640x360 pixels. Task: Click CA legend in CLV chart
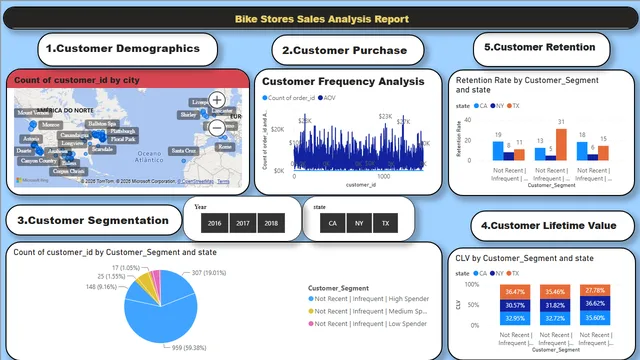pyautogui.click(x=480, y=273)
